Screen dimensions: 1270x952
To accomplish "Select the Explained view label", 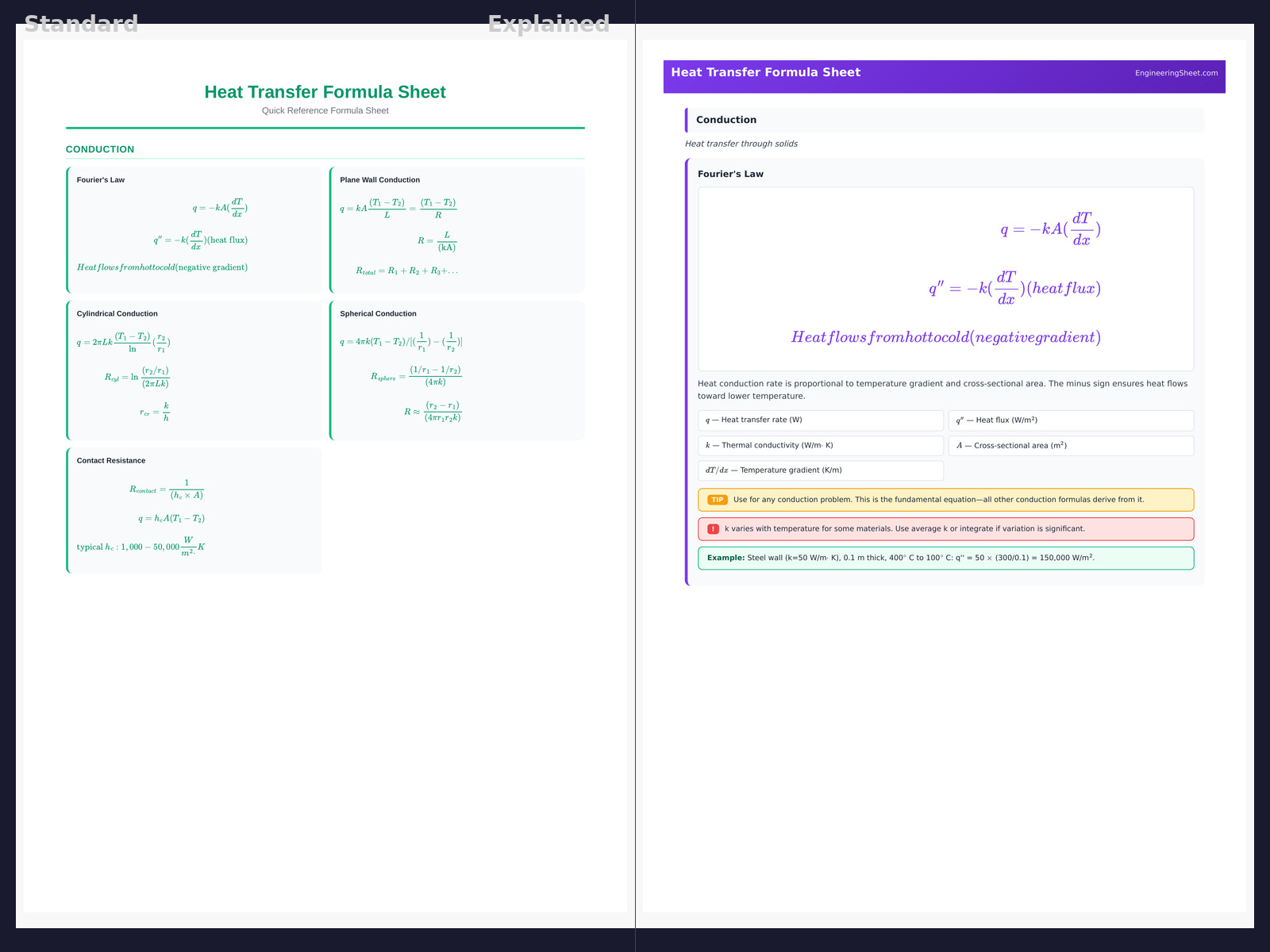I will [x=548, y=24].
